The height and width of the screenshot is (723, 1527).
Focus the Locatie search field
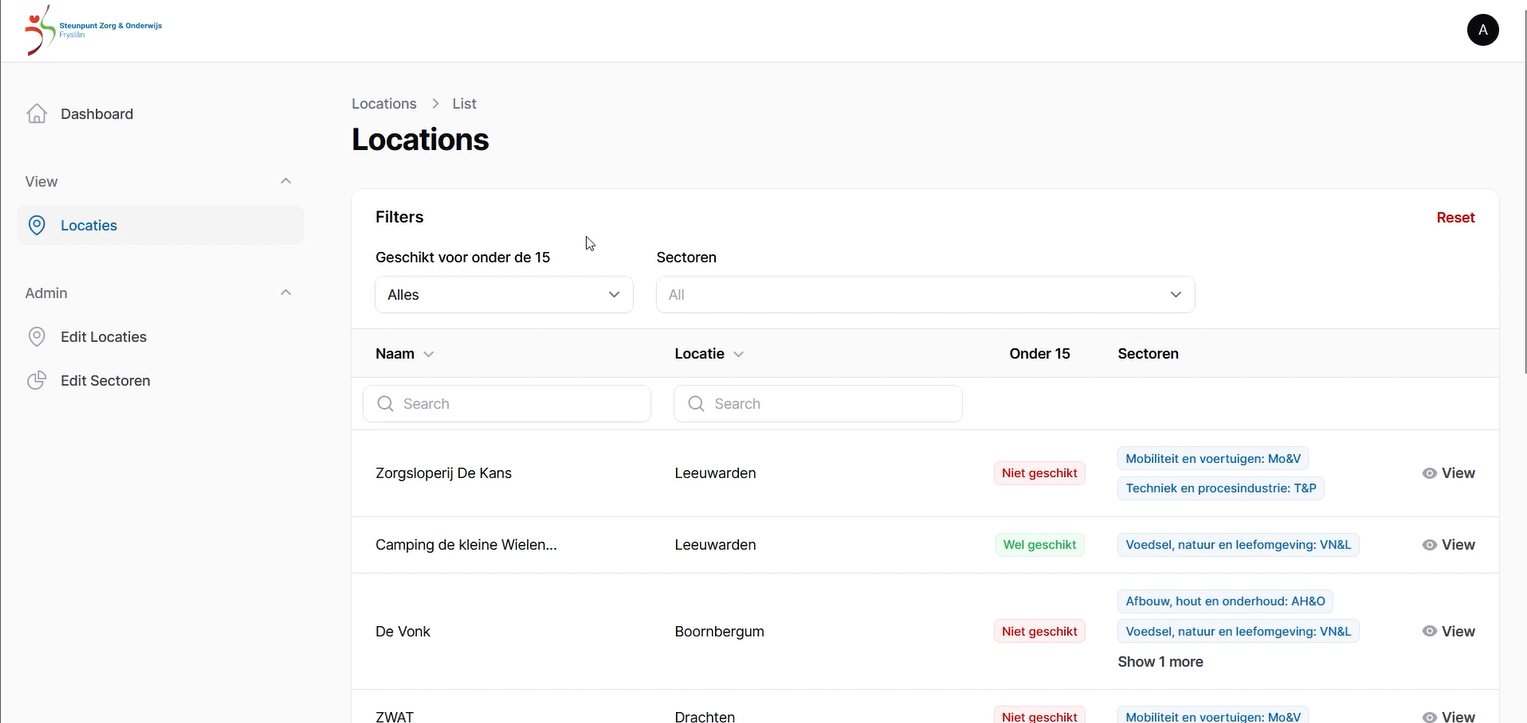click(818, 404)
